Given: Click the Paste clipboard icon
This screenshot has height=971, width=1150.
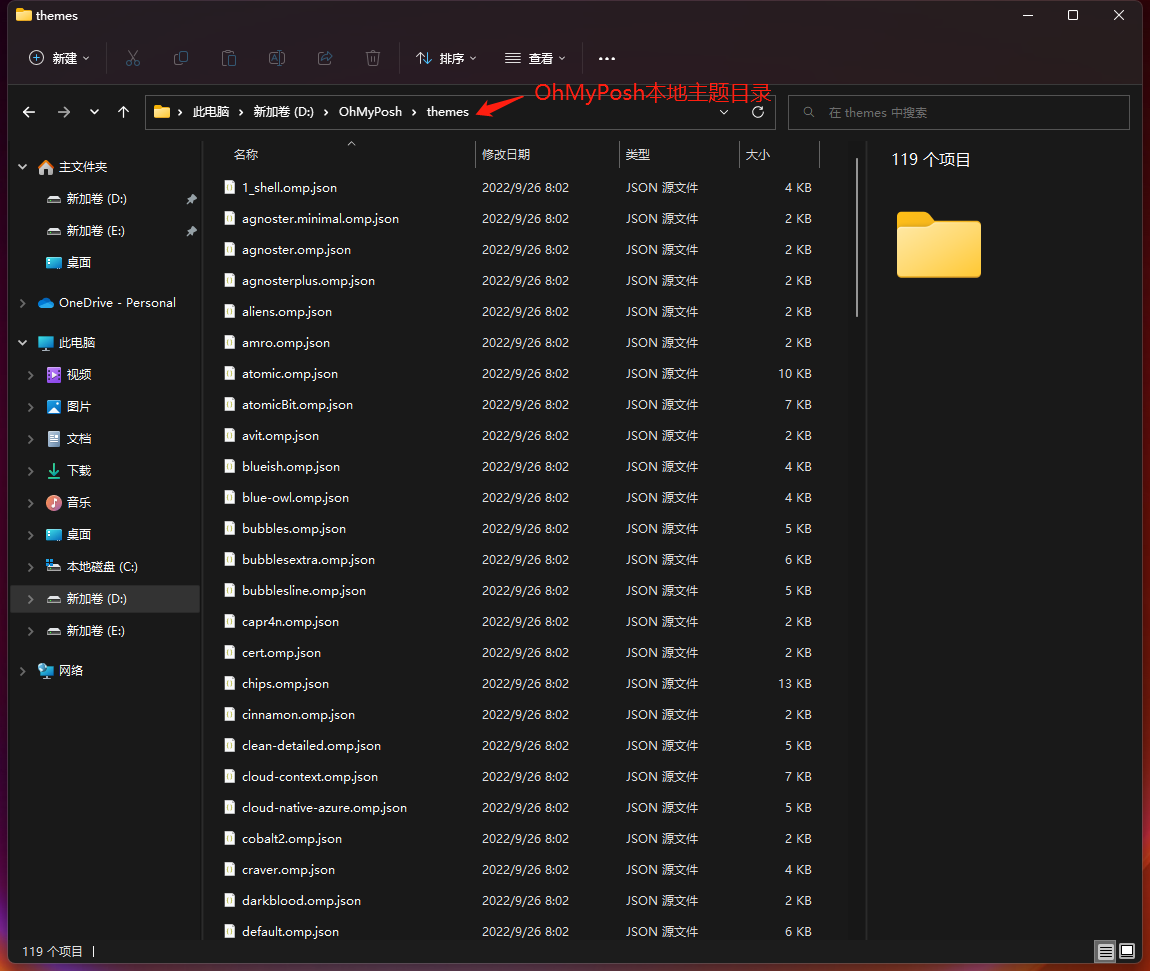Looking at the screenshot, I should click(229, 58).
